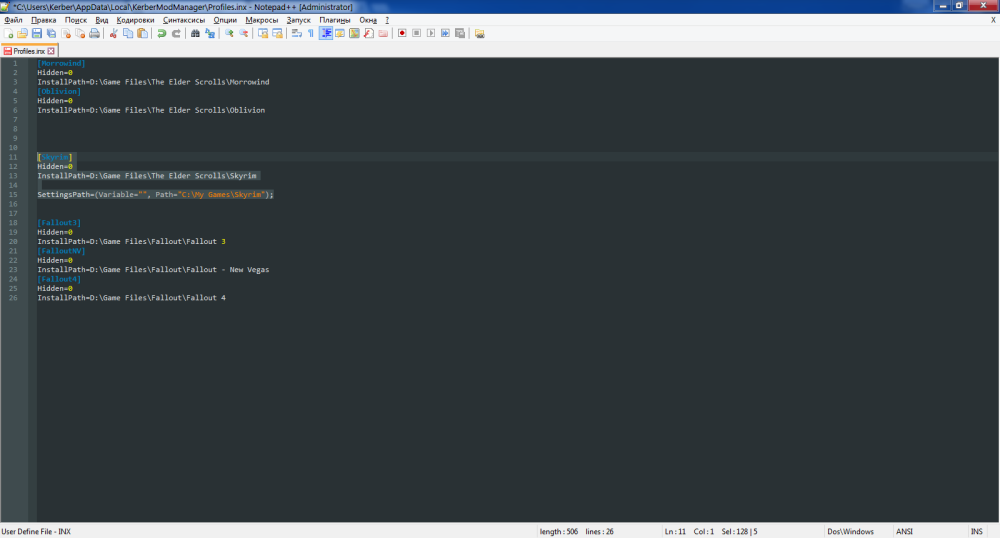This screenshot has height=538, width=1000.
Task: Click the macro Playback icon
Action: [431, 33]
